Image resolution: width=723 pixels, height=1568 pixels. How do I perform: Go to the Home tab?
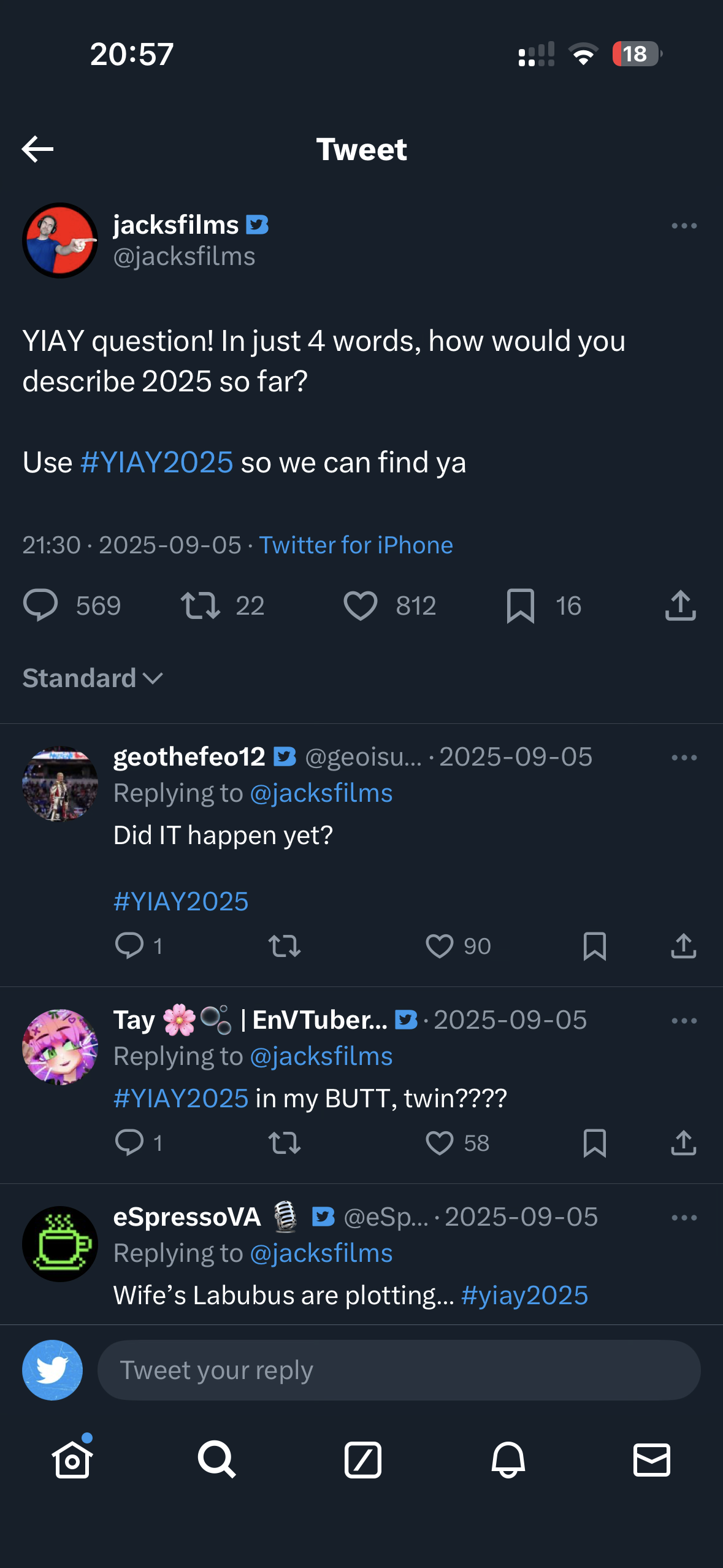(x=72, y=1459)
